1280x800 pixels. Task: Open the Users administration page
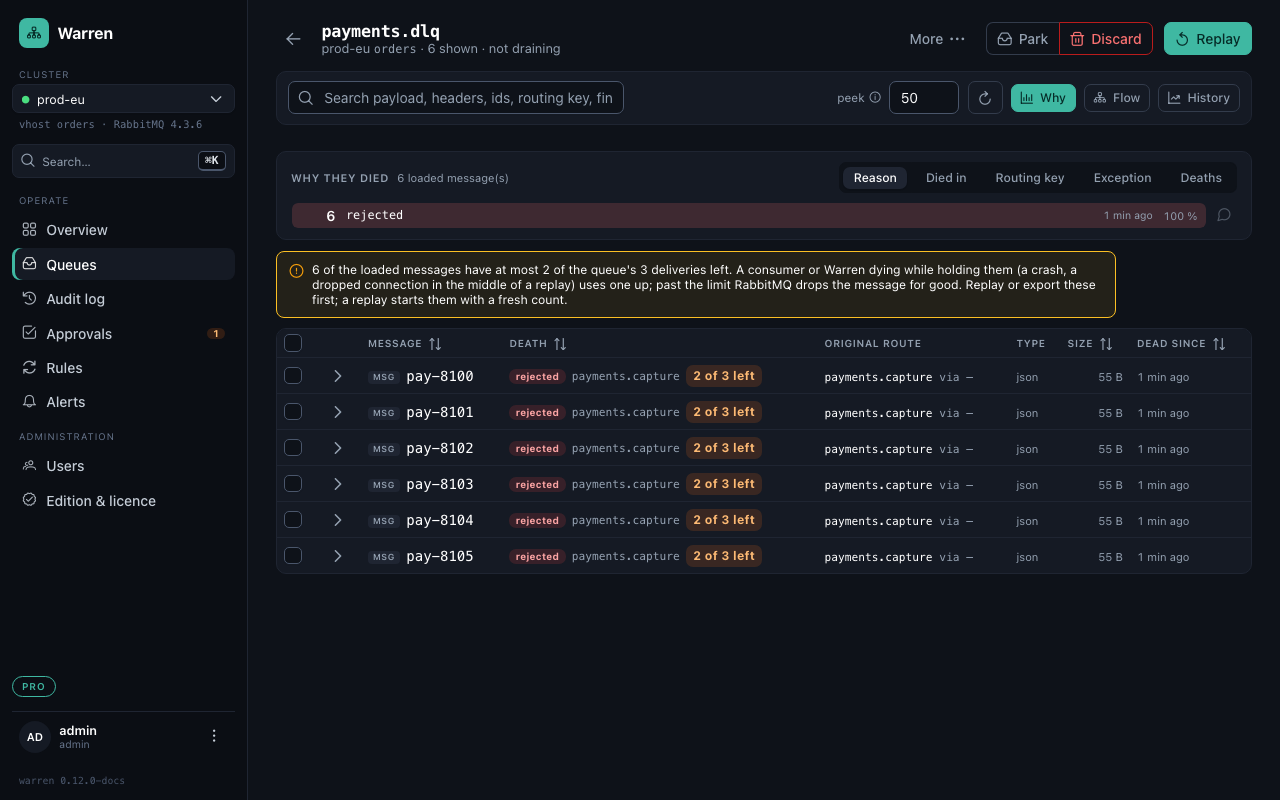pyautogui.click(x=124, y=466)
